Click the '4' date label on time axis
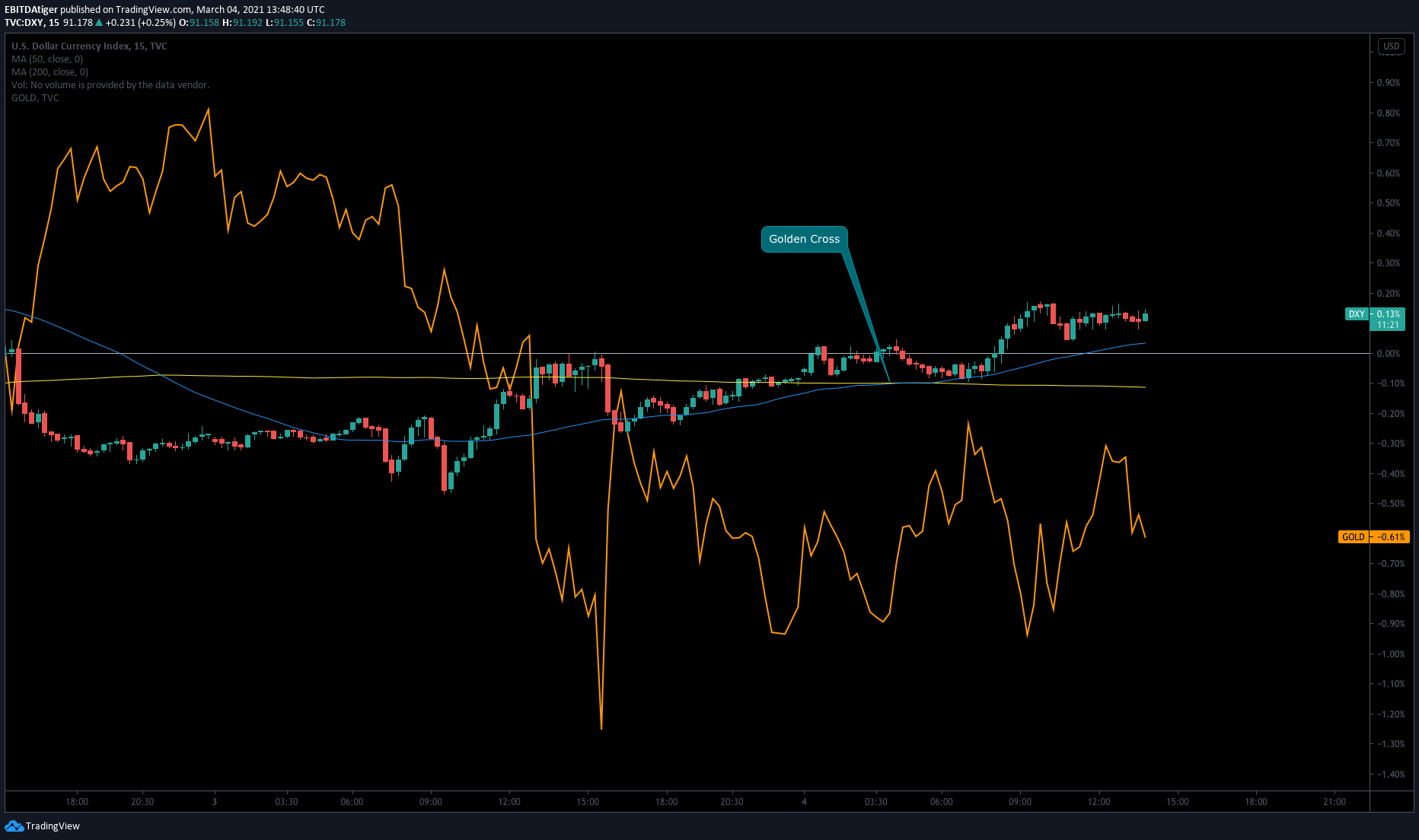 (x=804, y=802)
